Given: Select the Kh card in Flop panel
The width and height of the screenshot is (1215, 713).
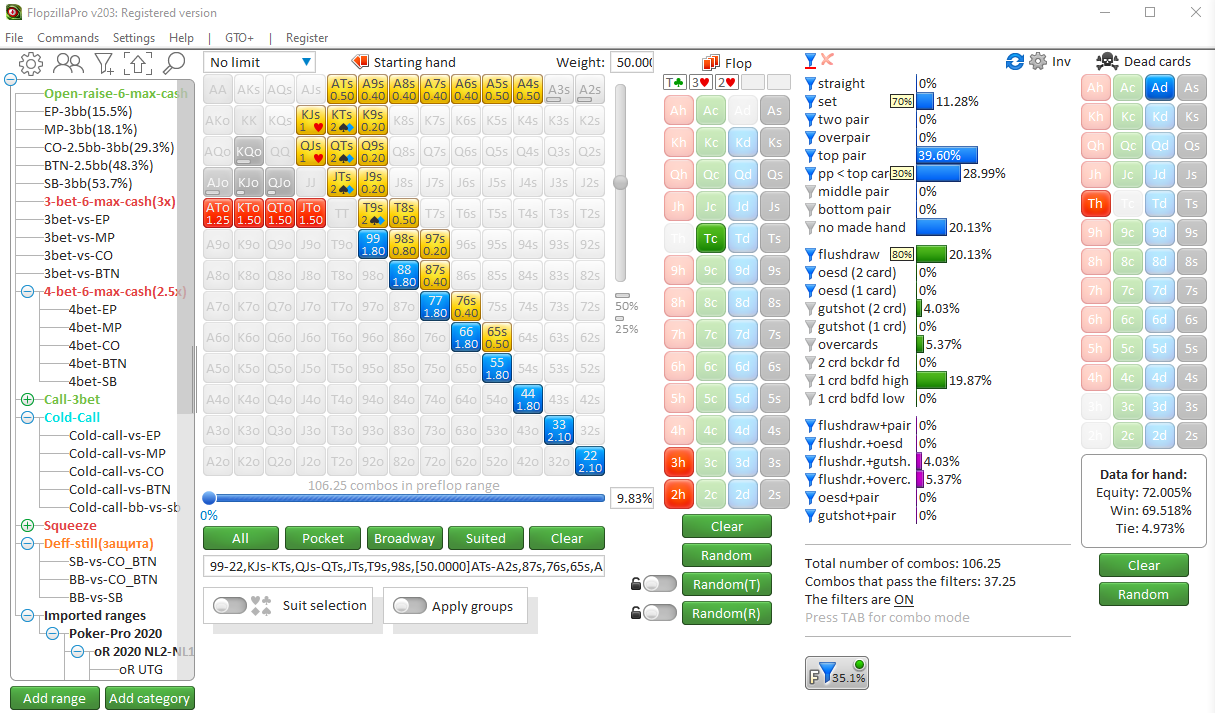Looking at the screenshot, I should [679, 142].
